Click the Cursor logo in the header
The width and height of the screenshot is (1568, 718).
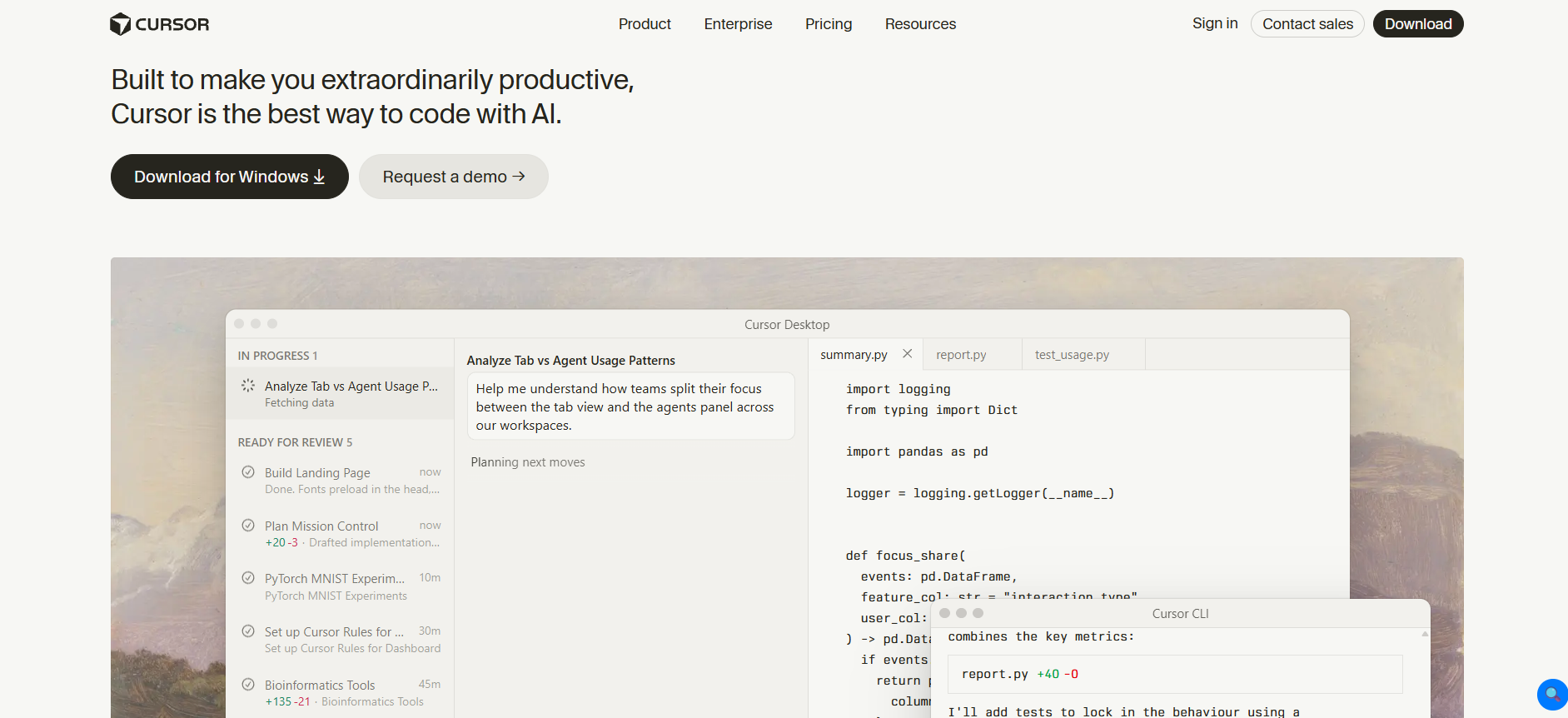[x=160, y=24]
